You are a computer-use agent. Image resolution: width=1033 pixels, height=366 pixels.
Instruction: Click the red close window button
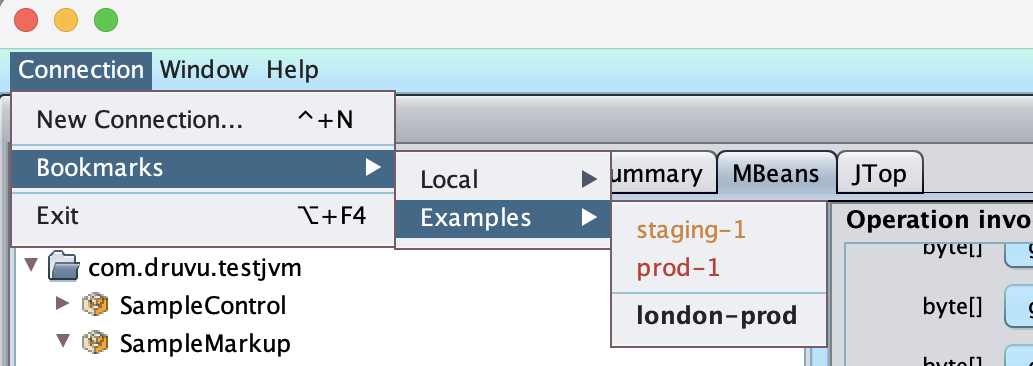pos(26,20)
